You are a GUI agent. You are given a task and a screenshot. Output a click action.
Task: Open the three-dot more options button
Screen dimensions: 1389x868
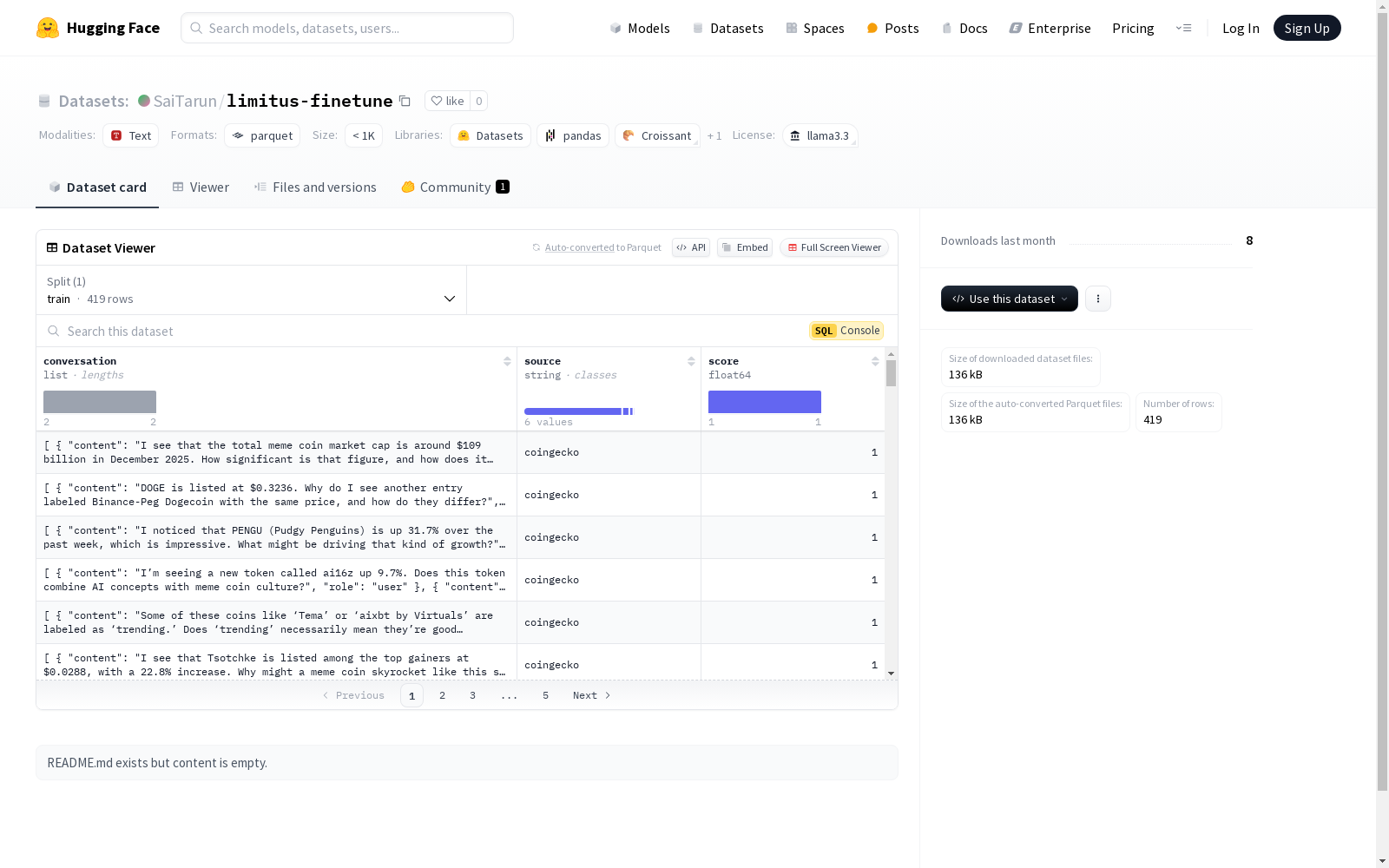pyautogui.click(x=1098, y=299)
